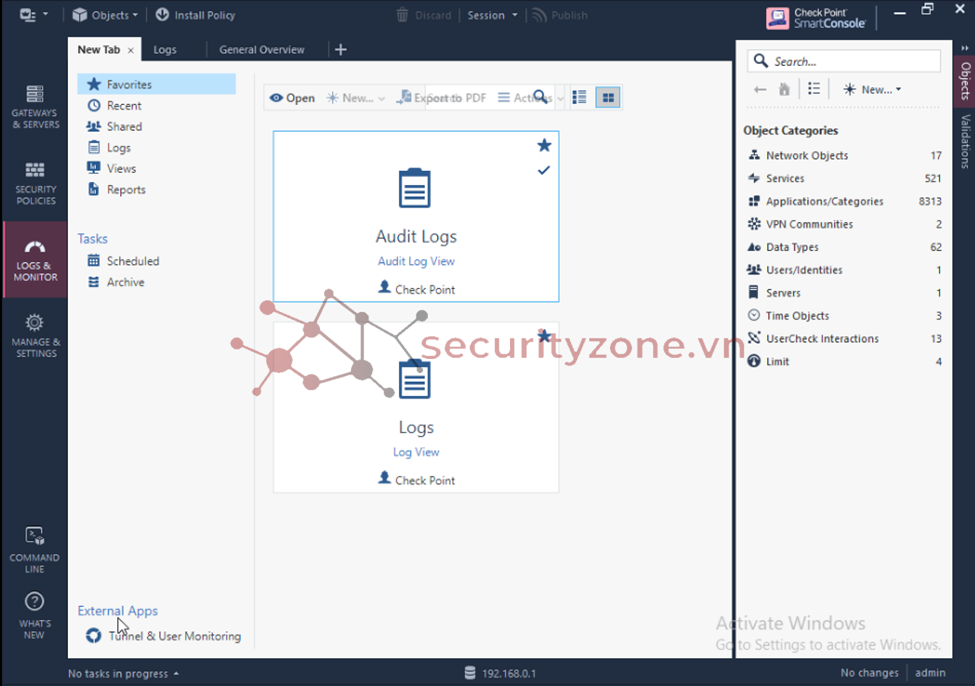
Task: Click Export to PDF in the toolbar
Action: 441,98
